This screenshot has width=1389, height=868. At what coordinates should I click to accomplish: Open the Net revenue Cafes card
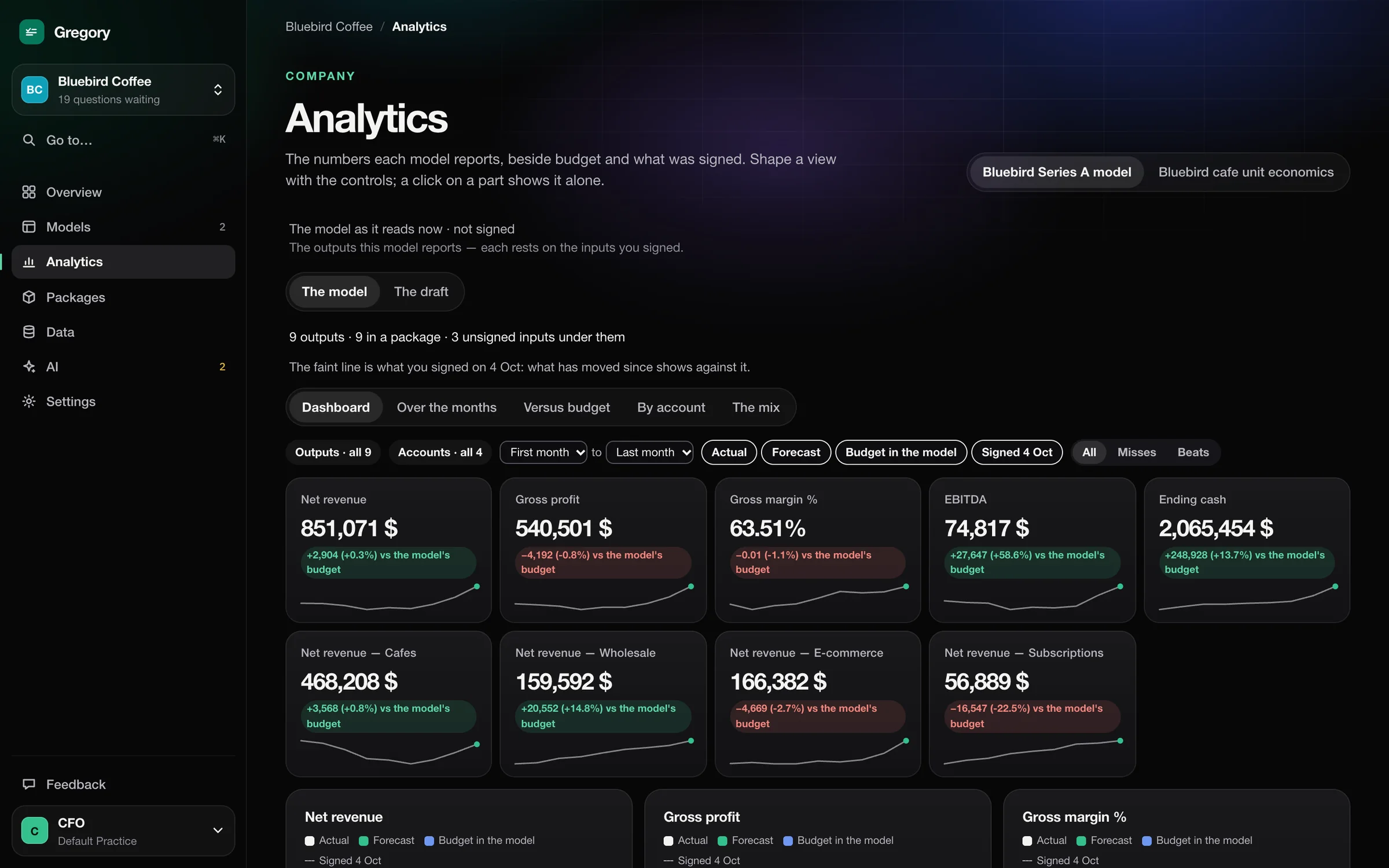388,704
